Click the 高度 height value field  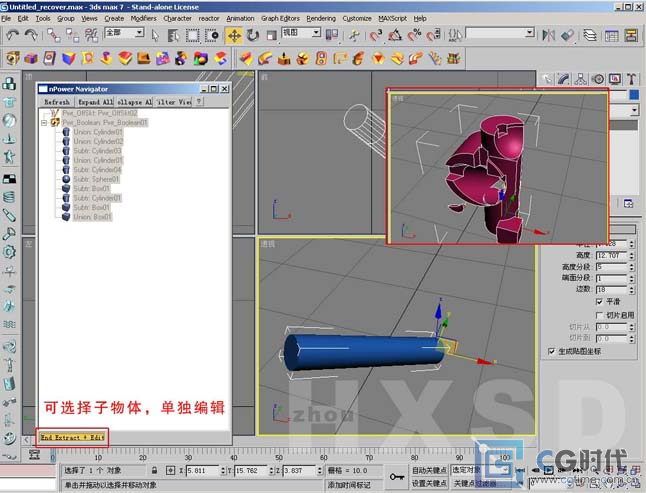[611, 255]
